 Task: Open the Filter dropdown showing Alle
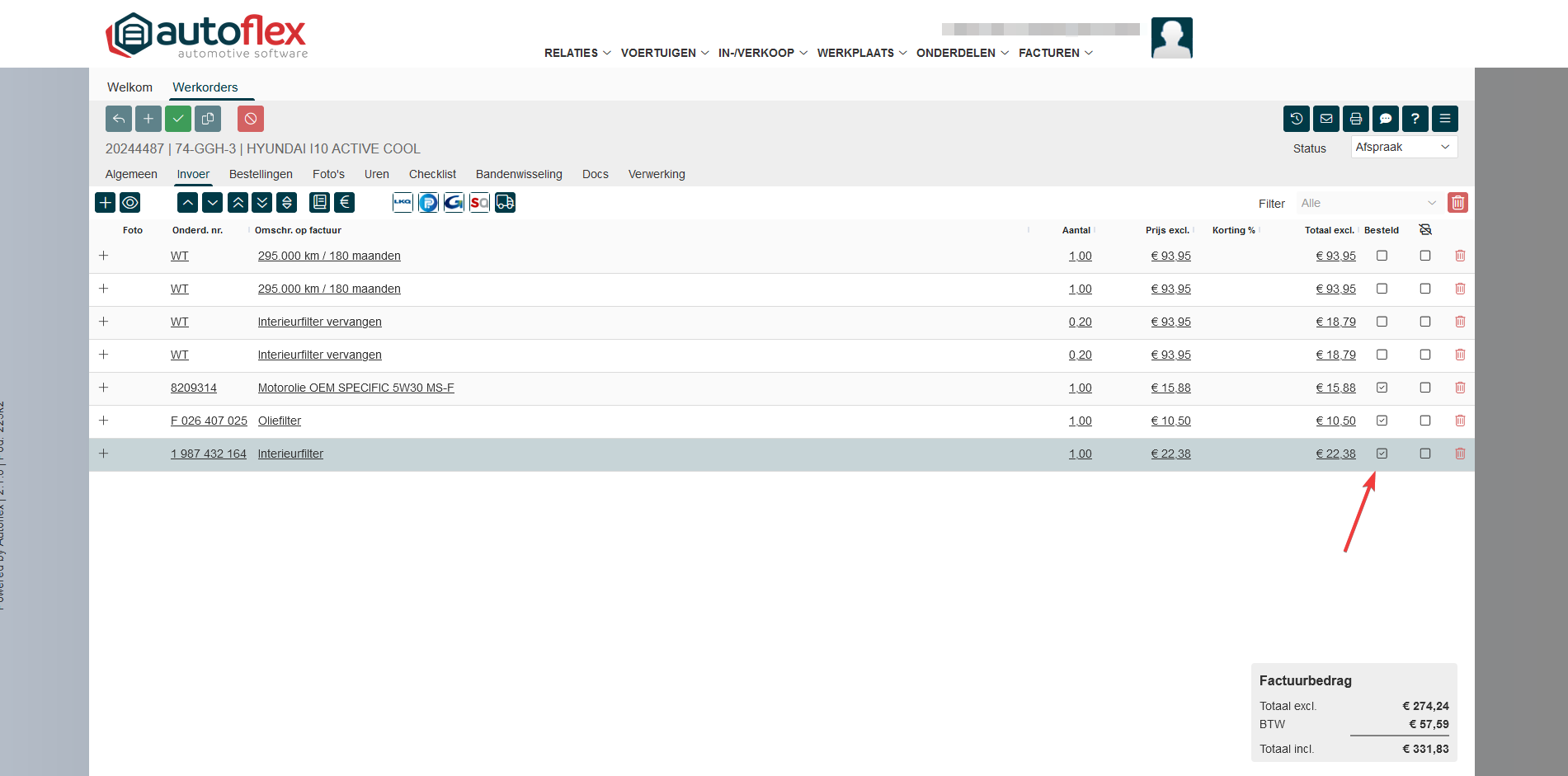click(x=1368, y=203)
